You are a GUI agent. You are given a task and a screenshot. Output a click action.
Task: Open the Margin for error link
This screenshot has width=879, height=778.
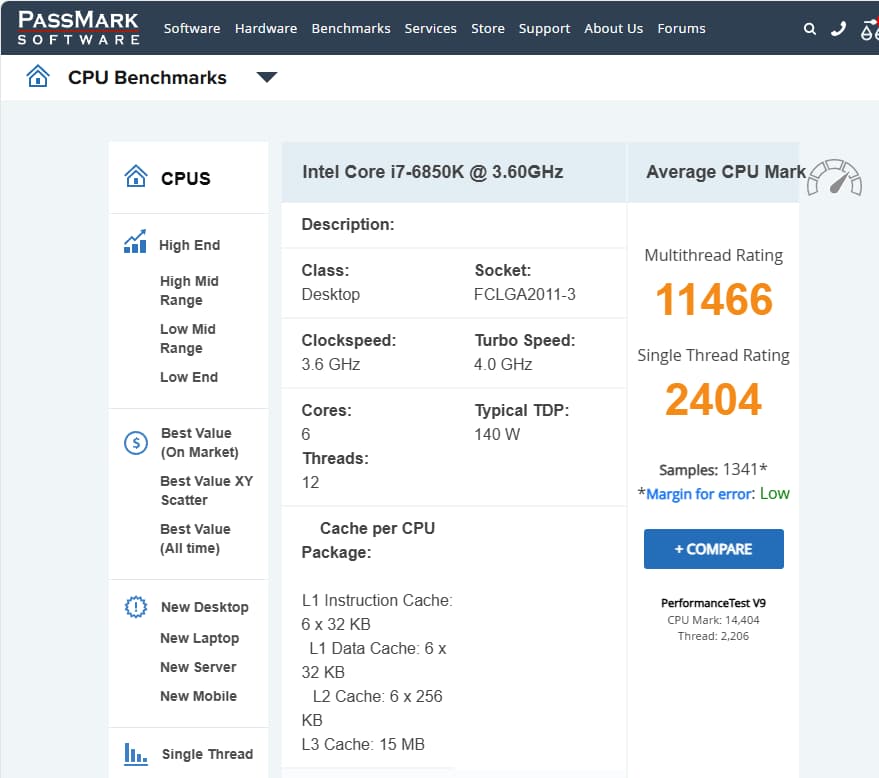[x=698, y=494]
